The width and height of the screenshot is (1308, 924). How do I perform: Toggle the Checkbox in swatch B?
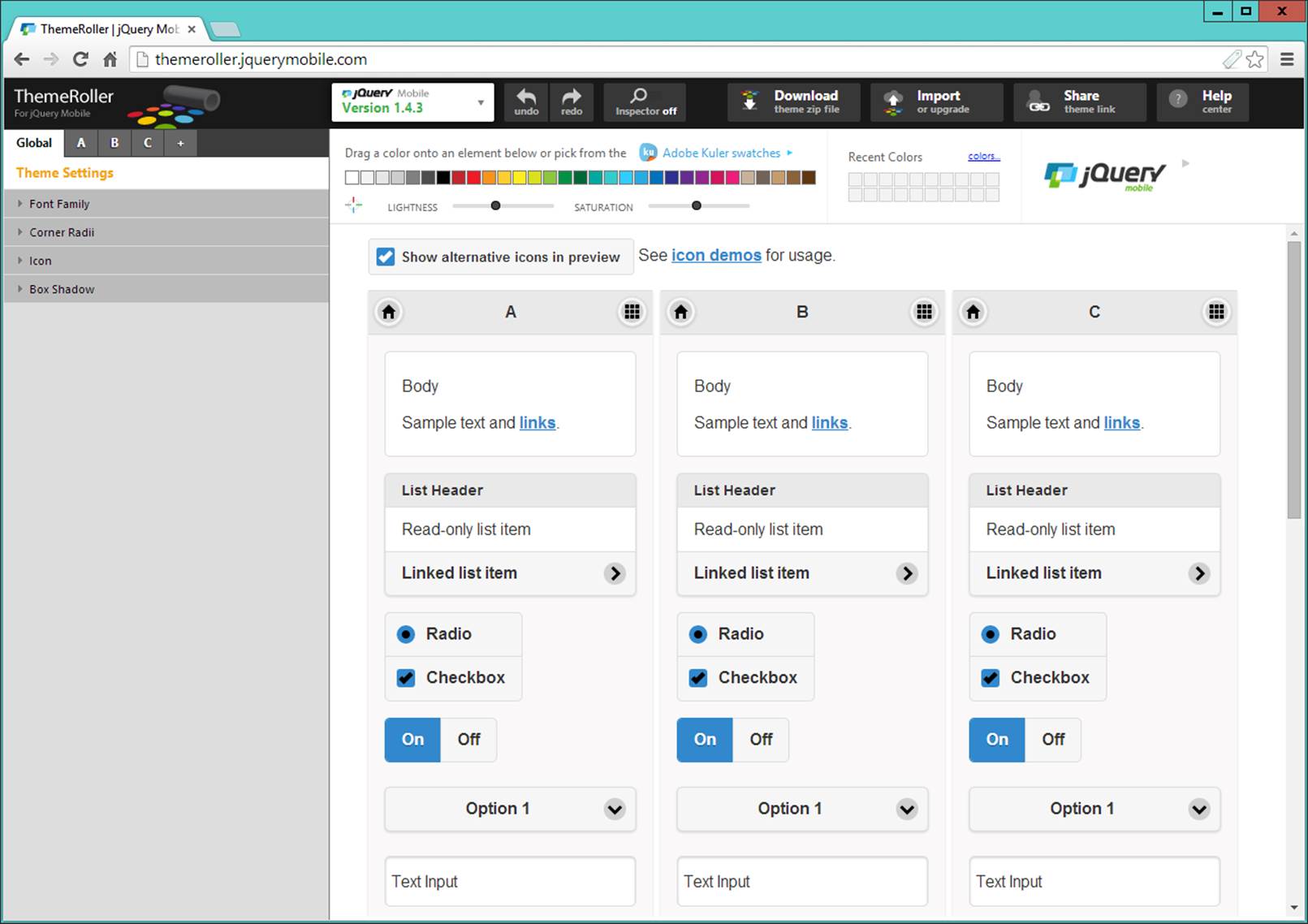pyautogui.click(x=698, y=678)
